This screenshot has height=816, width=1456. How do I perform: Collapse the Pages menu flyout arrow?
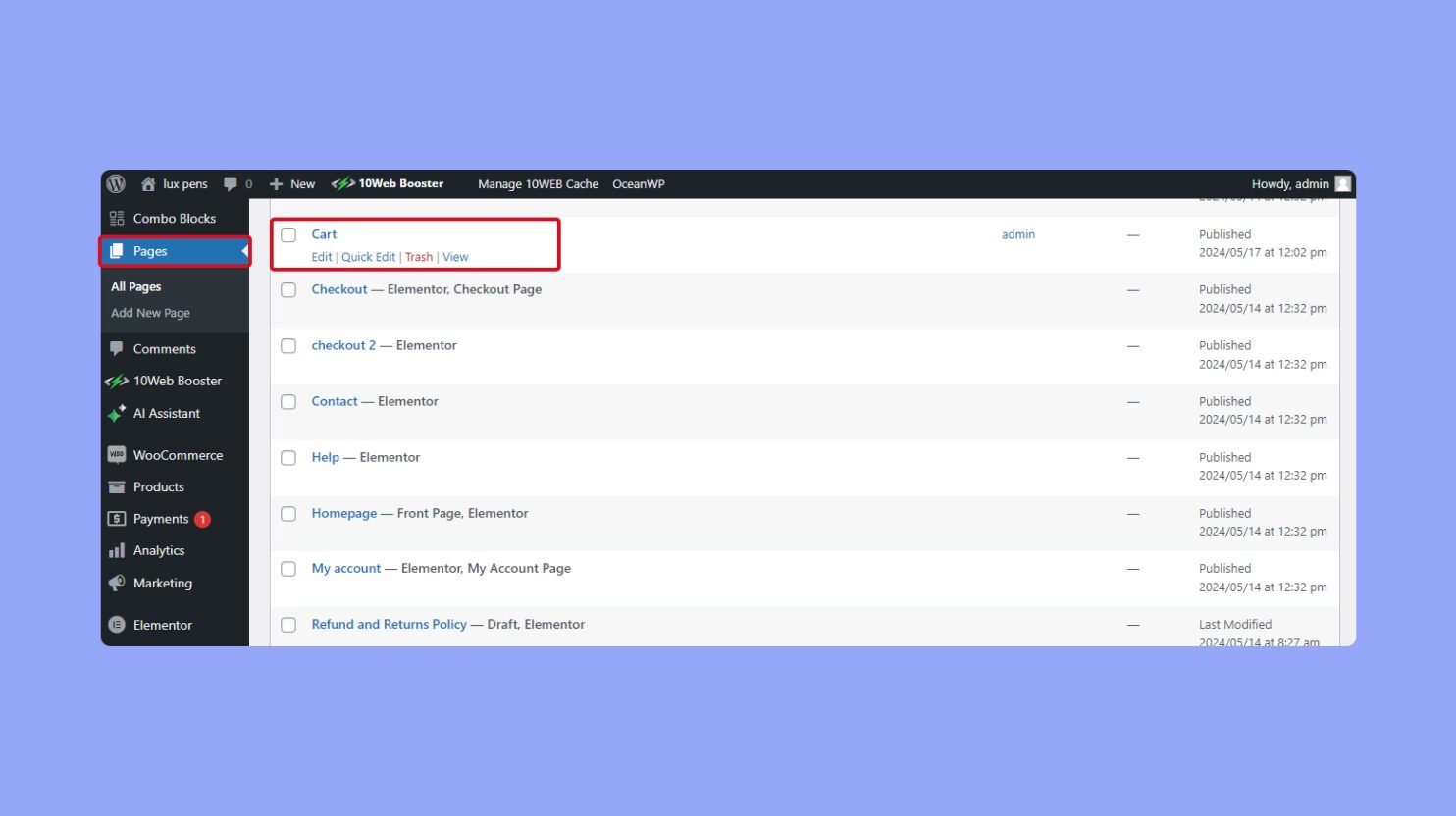point(244,251)
